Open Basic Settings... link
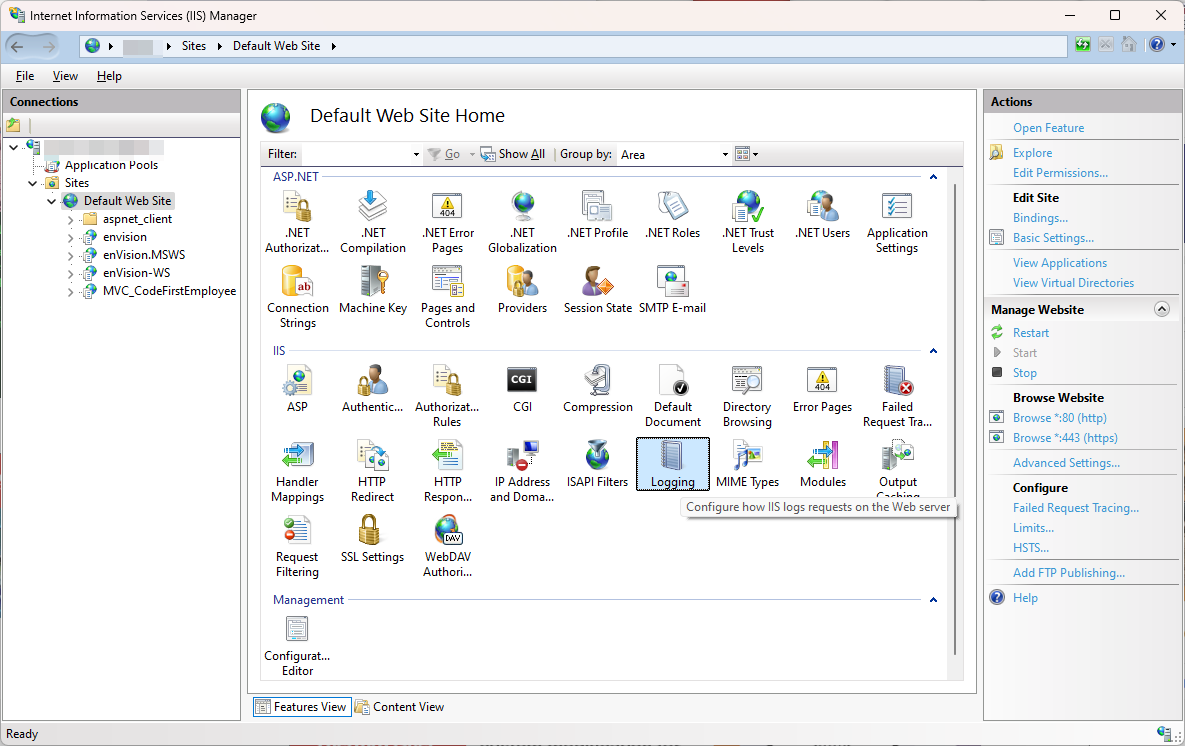 click(1054, 237)
